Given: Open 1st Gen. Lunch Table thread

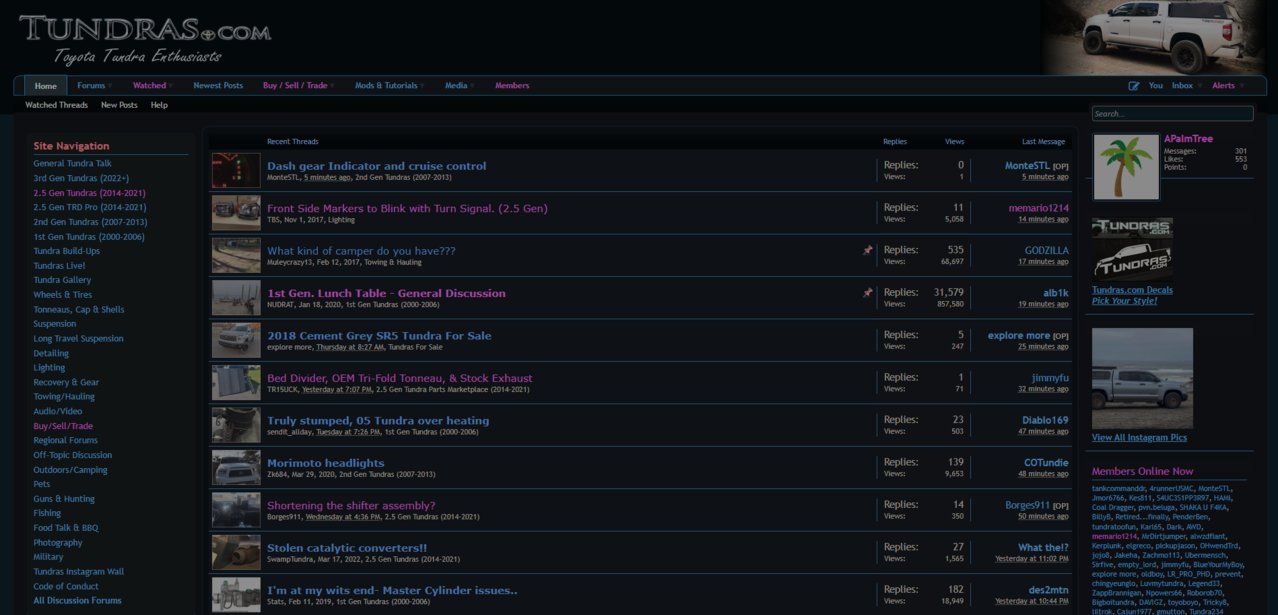Looking at the screenshot, I should click(x=386, y=293).
